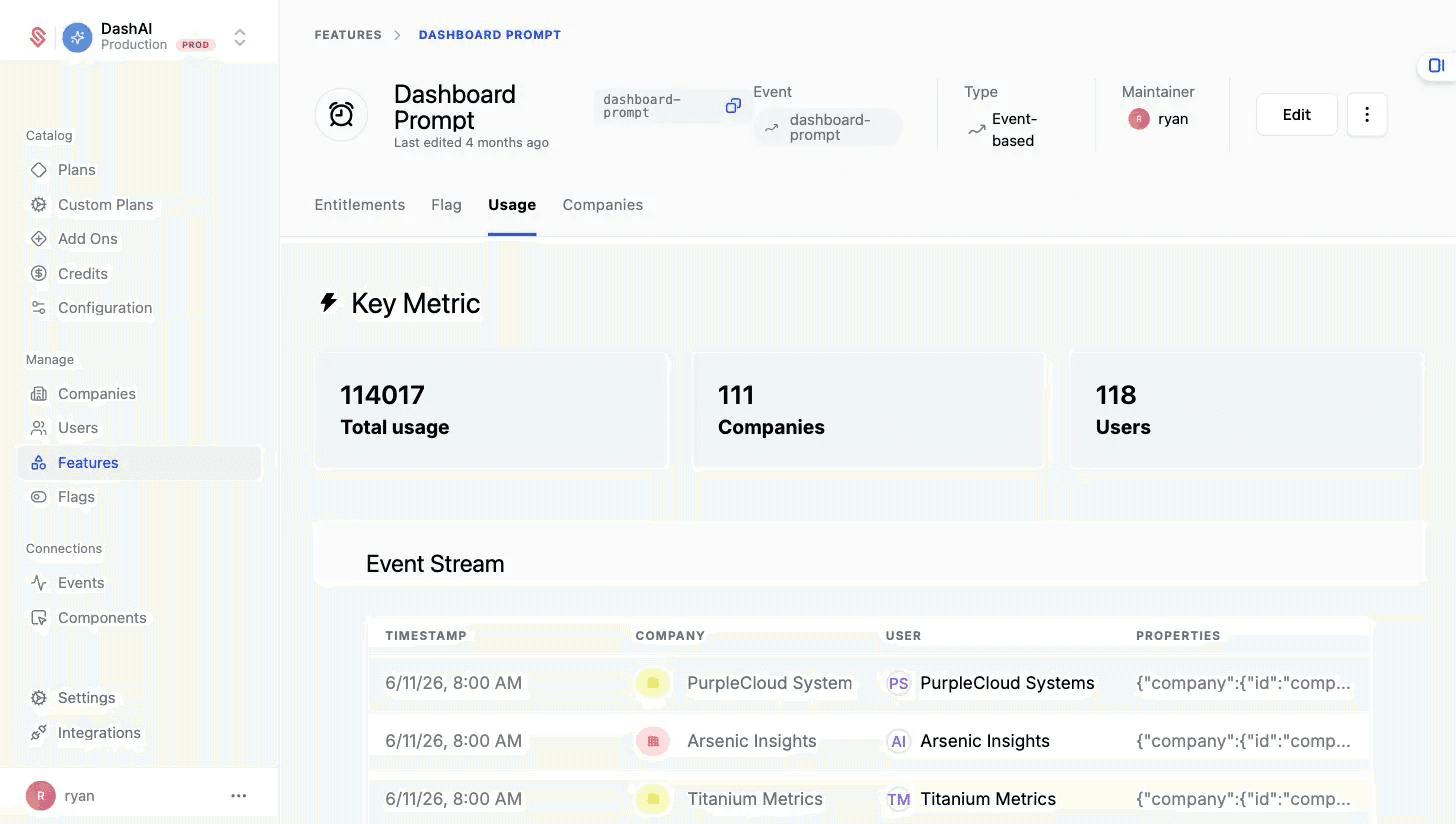Click the Dashboard Prompt breadcrumb
The image size is (1456, 824).
490,35
